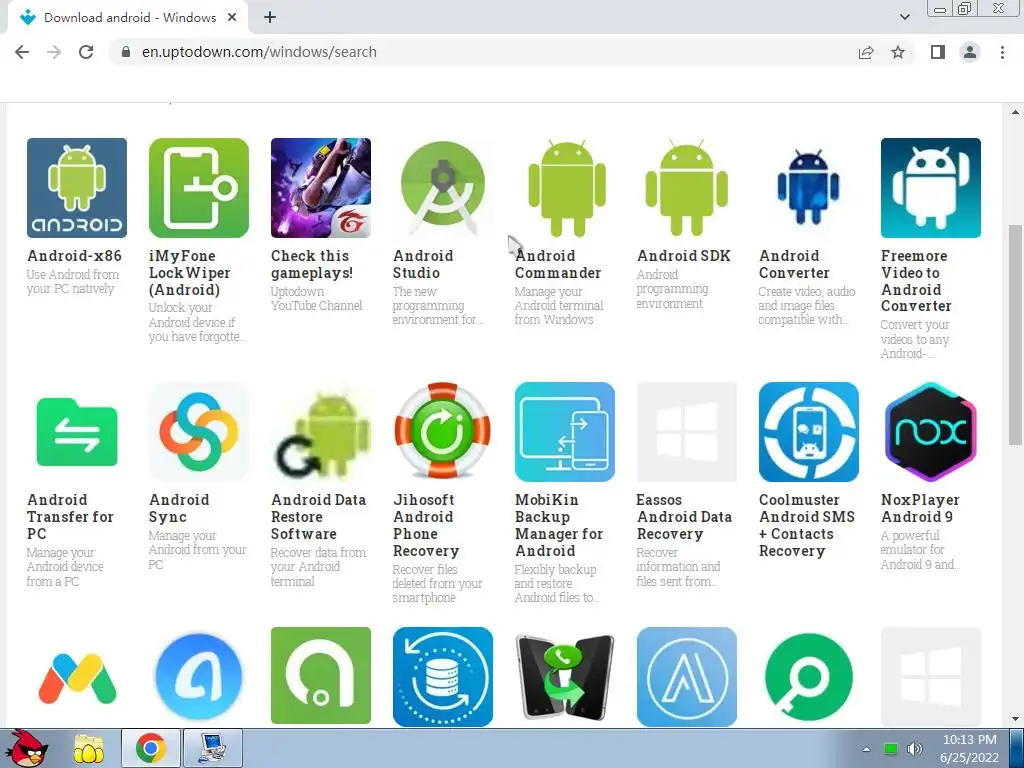Click the page vertical scrollbar thumb
The image size is (1024, 768).
(x=1015, y=336)
